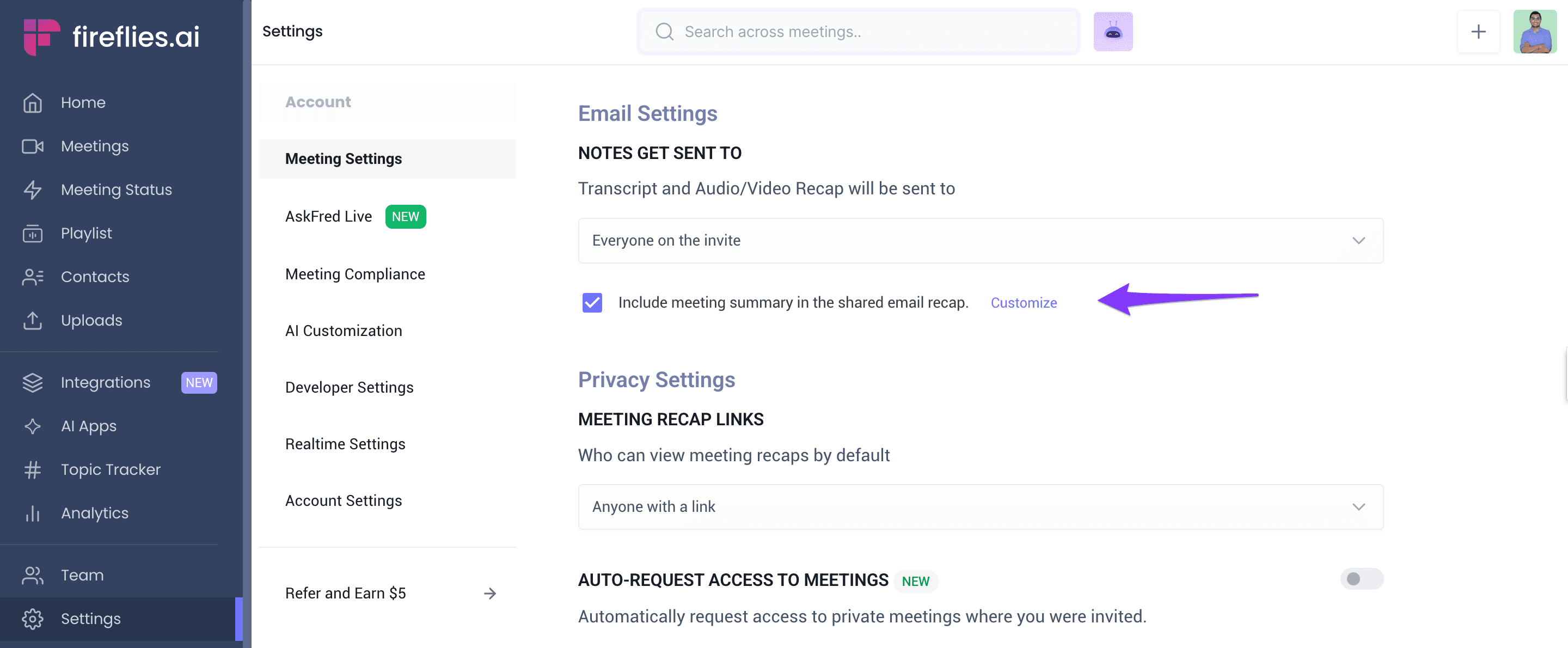Open Developer Settings section
1568x648 pixels.
(349, 387)
